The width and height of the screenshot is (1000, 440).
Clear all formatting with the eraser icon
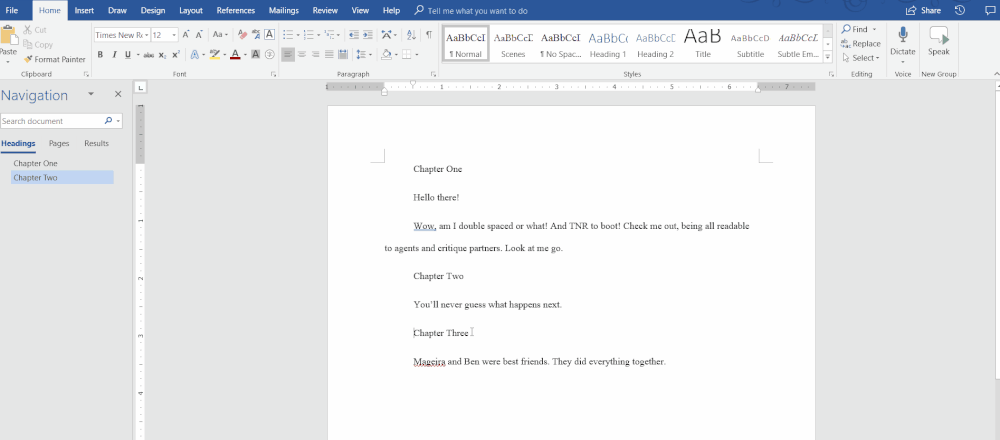[242, 35]
